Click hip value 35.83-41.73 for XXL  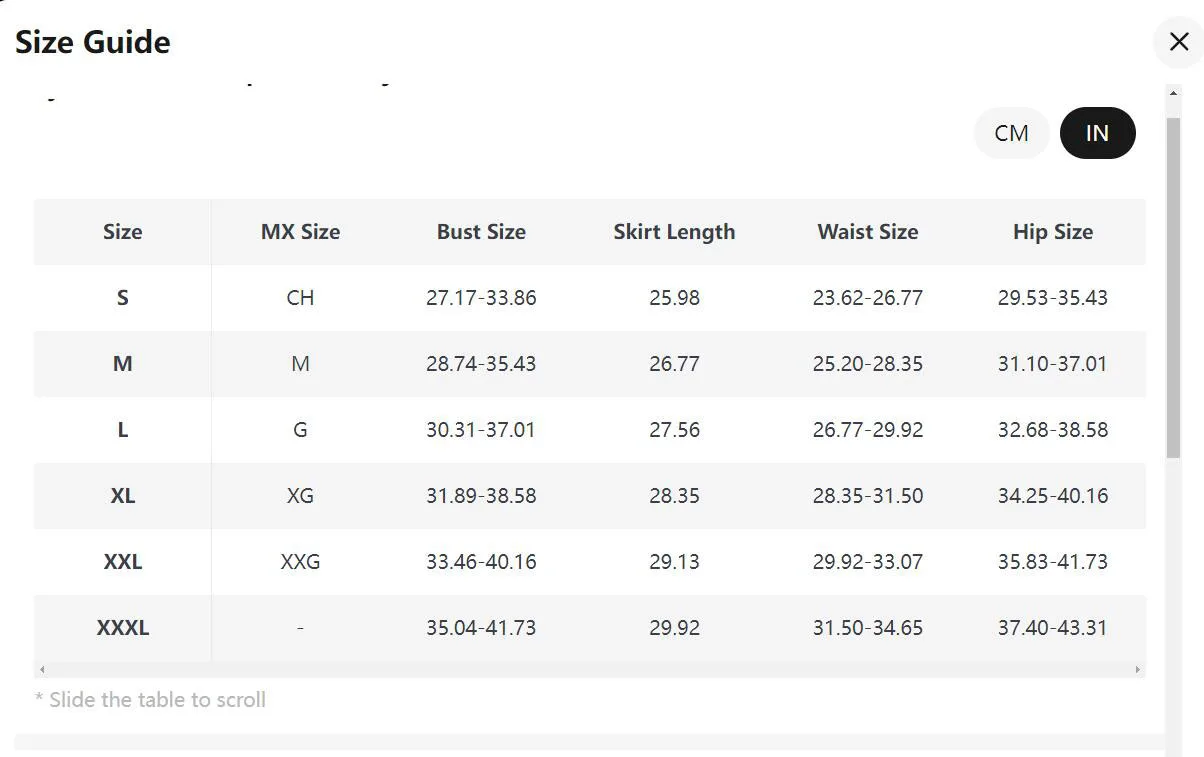pyautogui.click(x=1052, y=562)
